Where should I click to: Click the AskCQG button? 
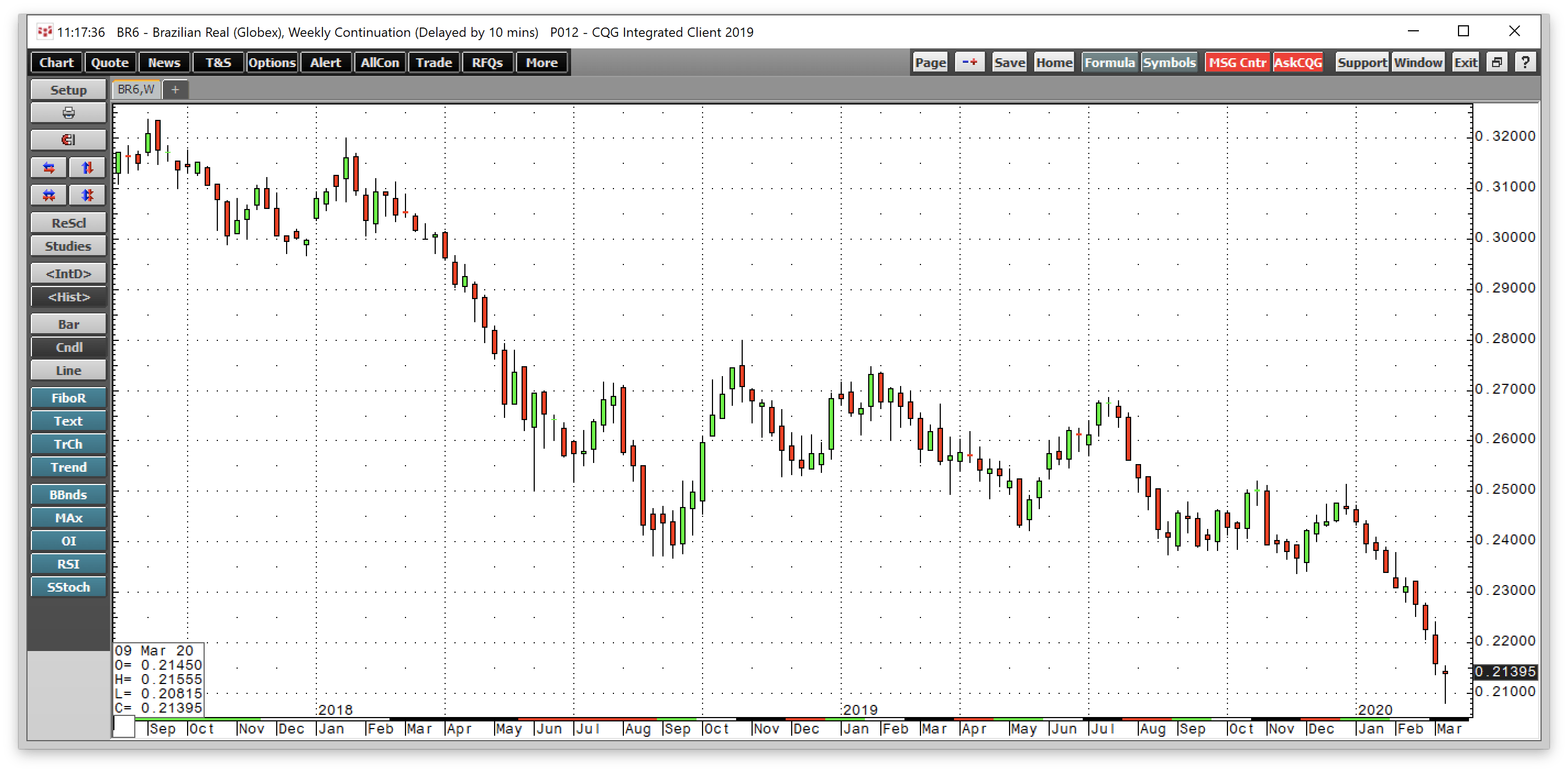pos(1298,63)
